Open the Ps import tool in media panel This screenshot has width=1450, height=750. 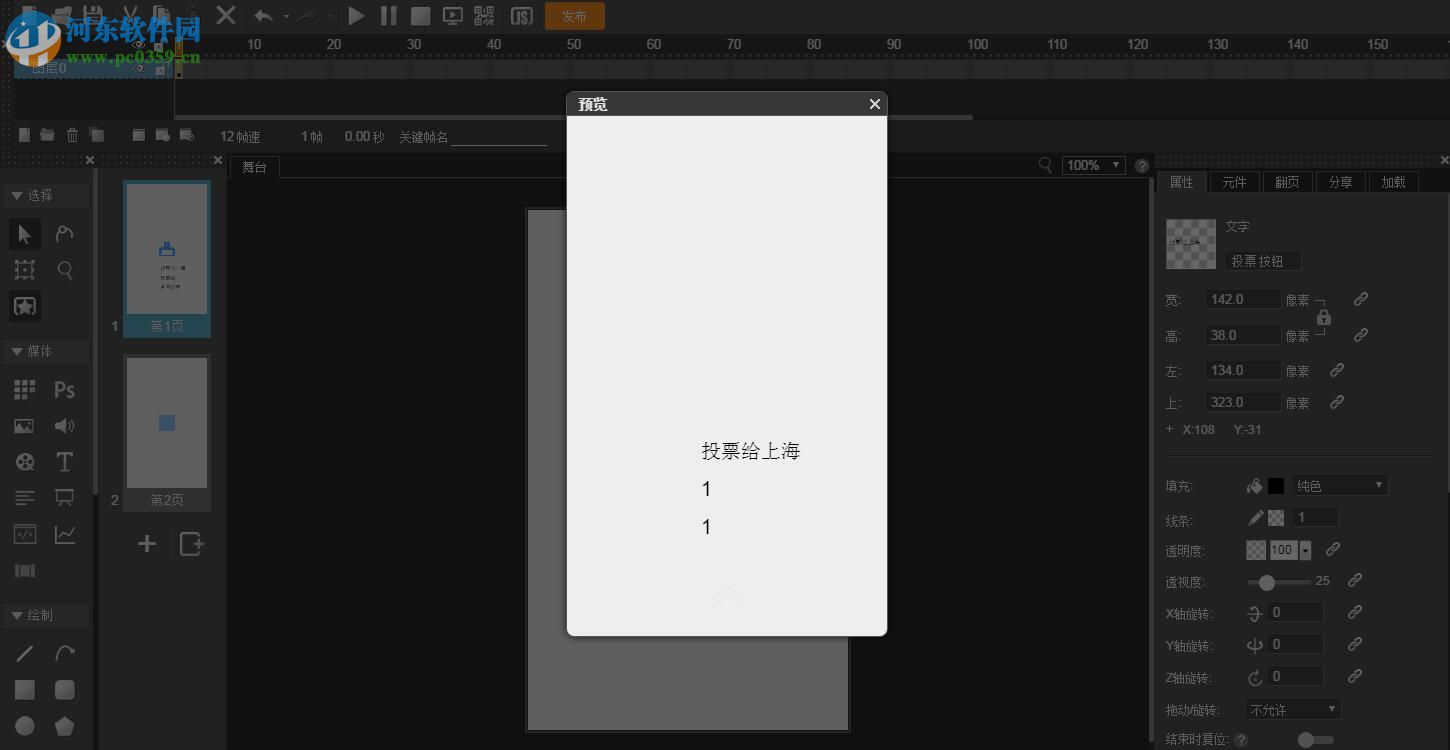[x=64, y=389]
